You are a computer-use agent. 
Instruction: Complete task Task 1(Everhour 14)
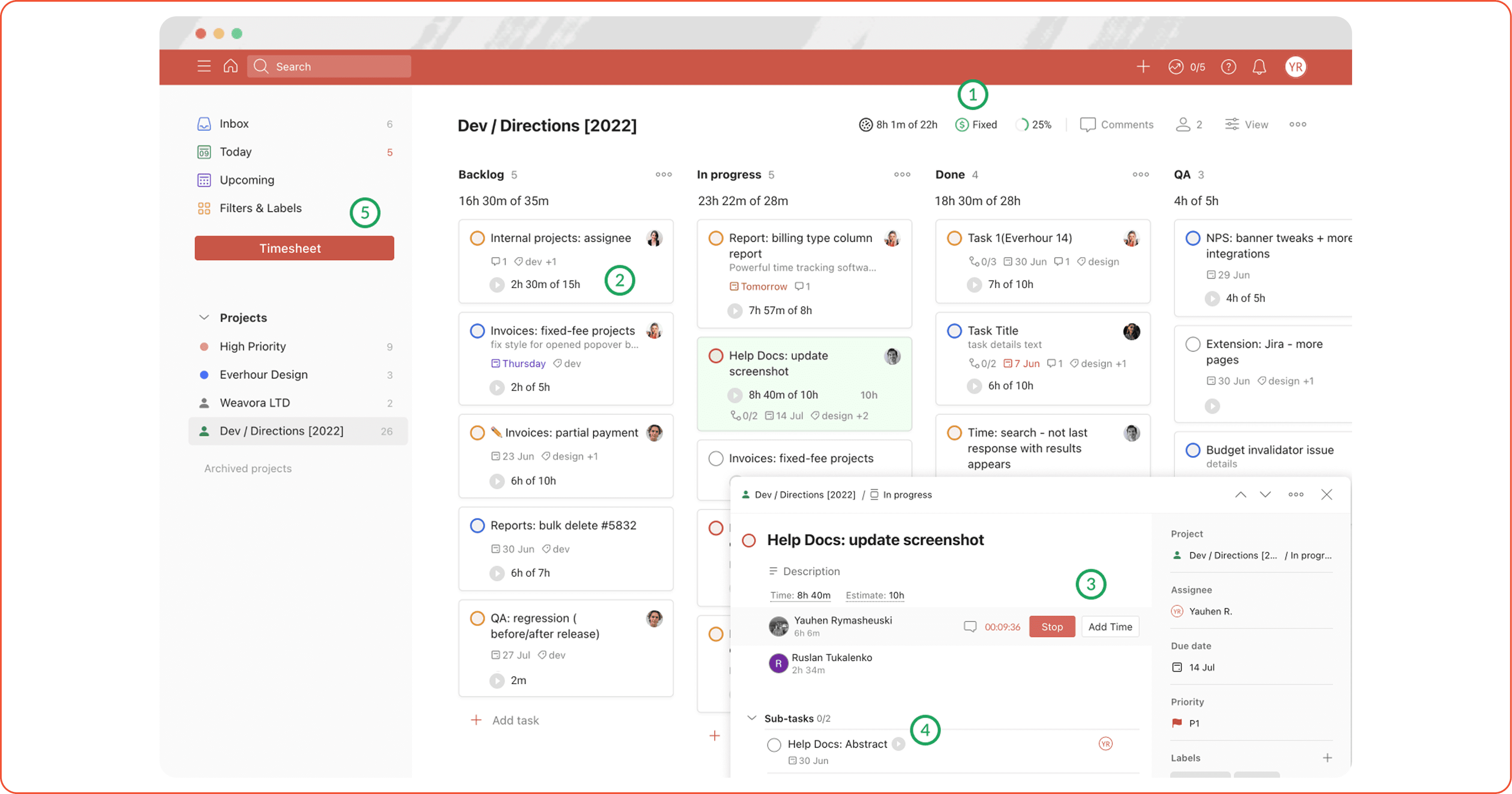[954, 238]
